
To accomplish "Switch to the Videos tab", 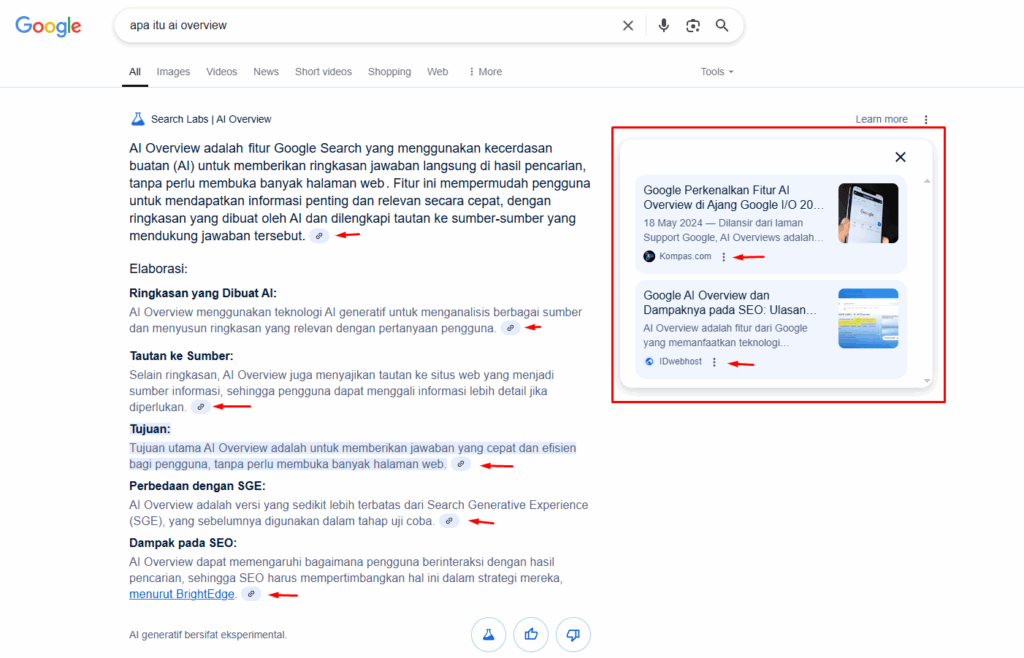I will click(x=221, y=72).
